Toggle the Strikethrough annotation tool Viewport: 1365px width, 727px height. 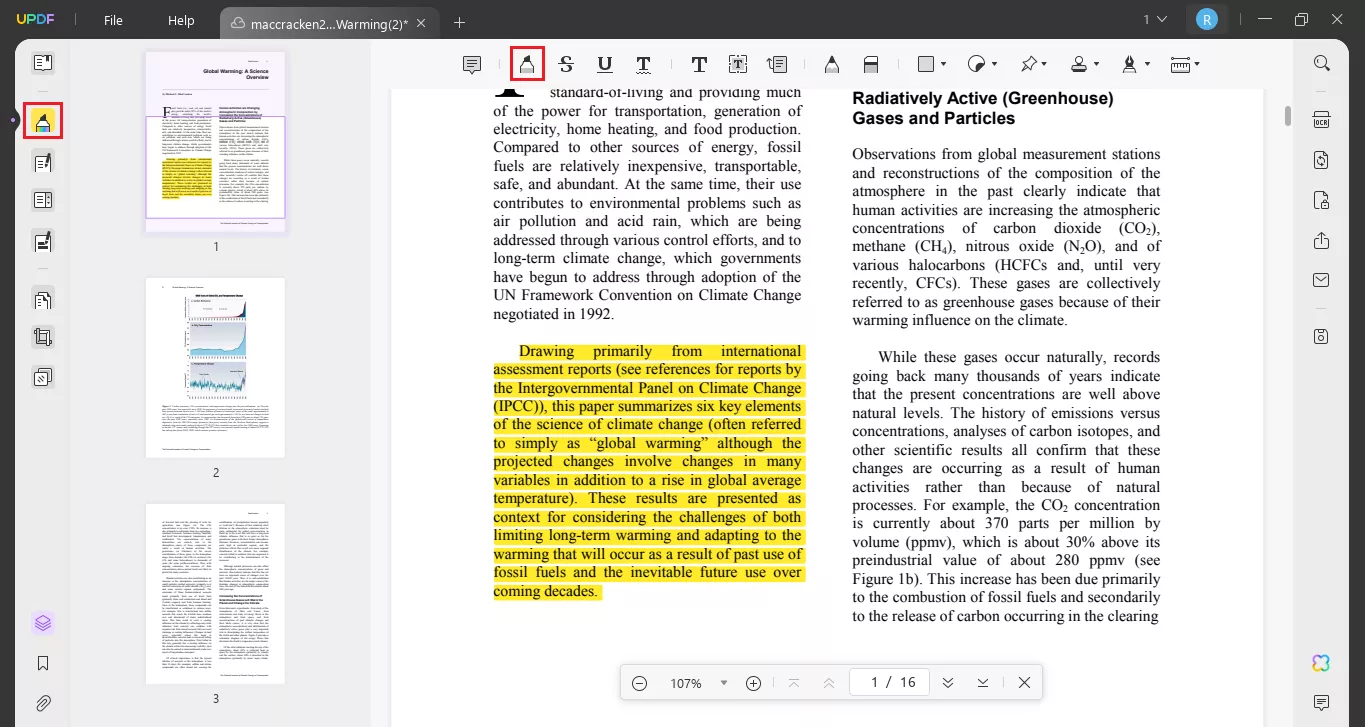pyautogui.click(x=565, y=63)
